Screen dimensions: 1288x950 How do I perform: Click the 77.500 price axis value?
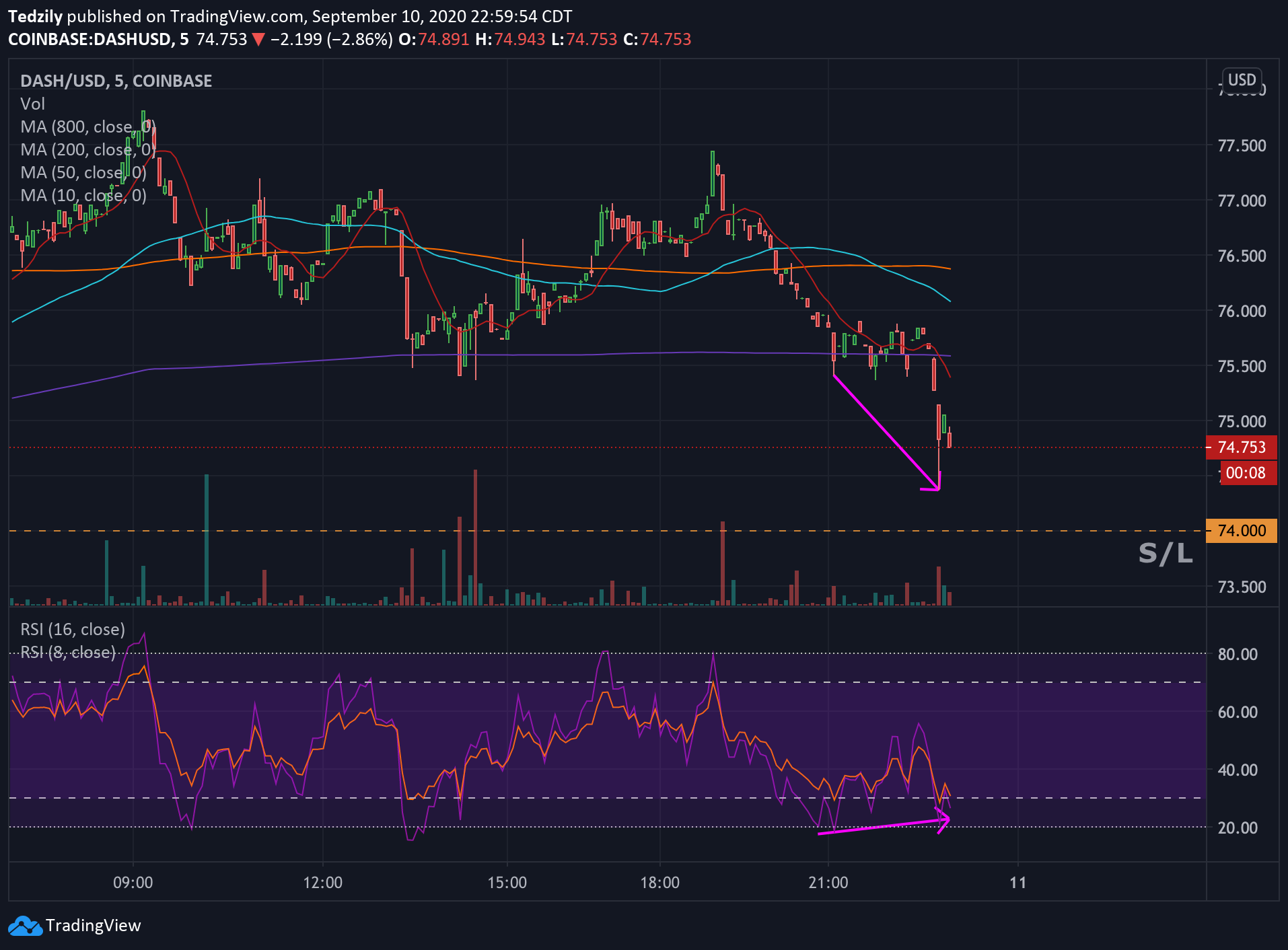click(1242, 146)
